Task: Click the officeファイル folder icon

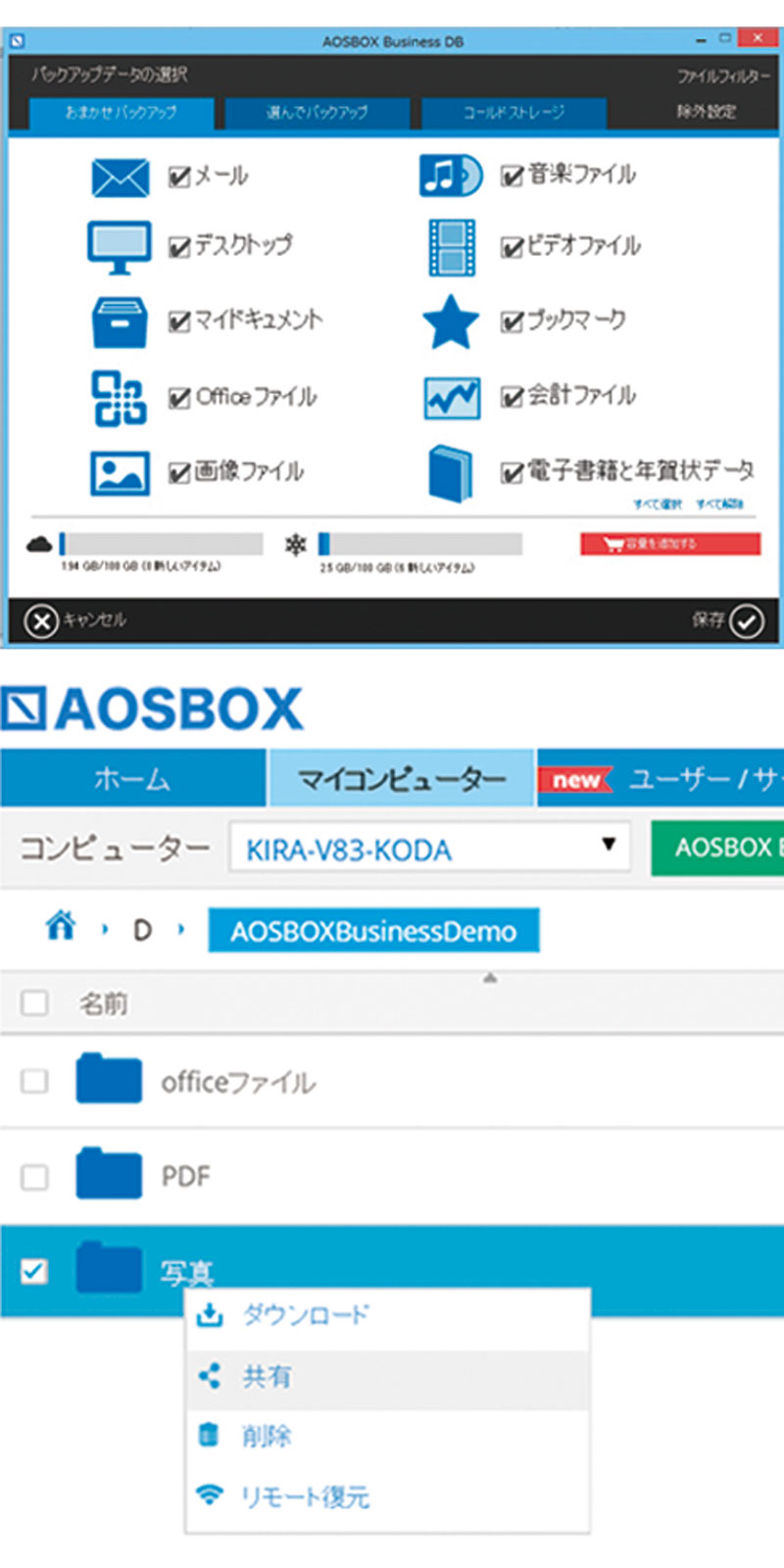Action: [109, 1079]
